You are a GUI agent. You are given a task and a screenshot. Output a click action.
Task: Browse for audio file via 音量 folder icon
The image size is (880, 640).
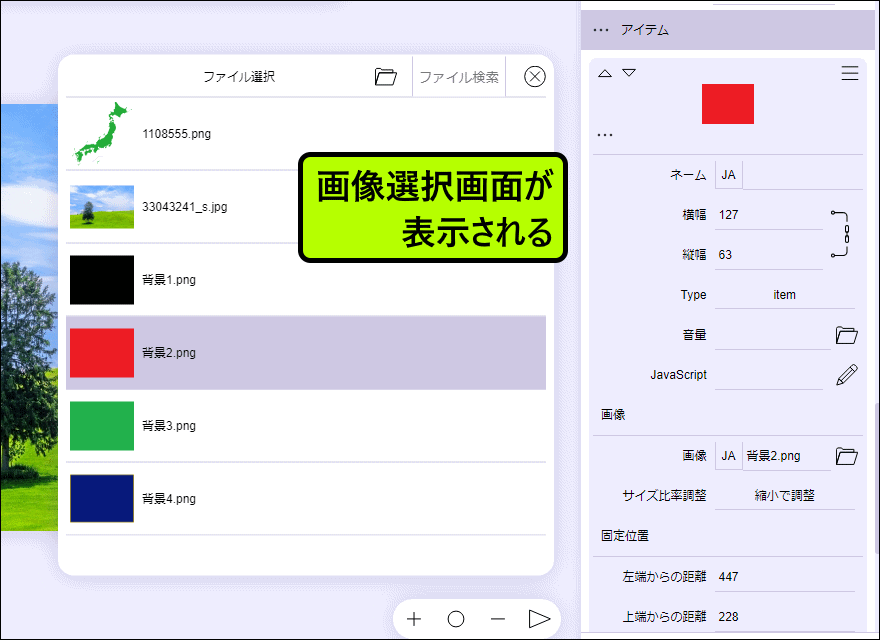coord(847,335)
